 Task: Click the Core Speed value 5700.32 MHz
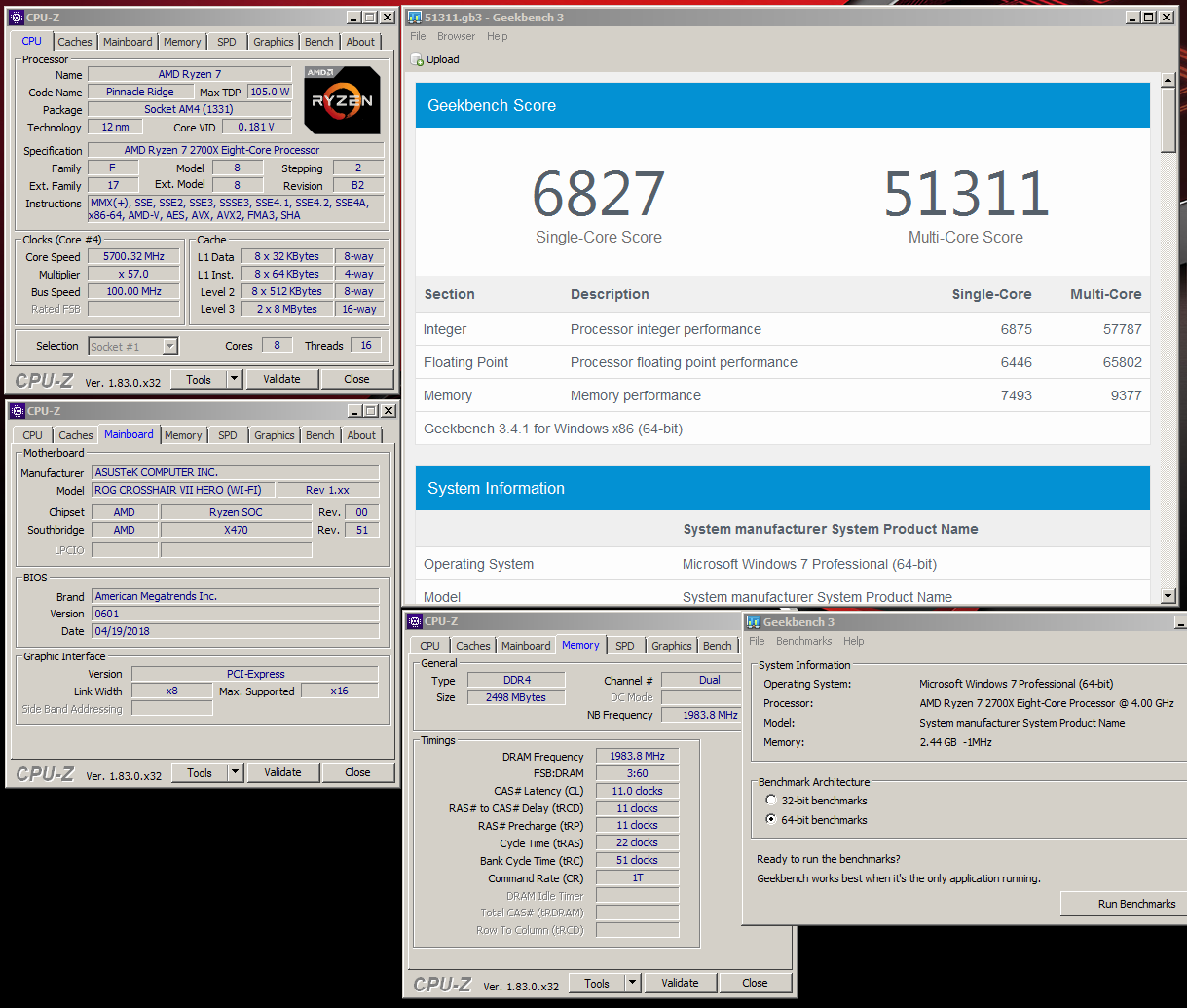(132, 256)
